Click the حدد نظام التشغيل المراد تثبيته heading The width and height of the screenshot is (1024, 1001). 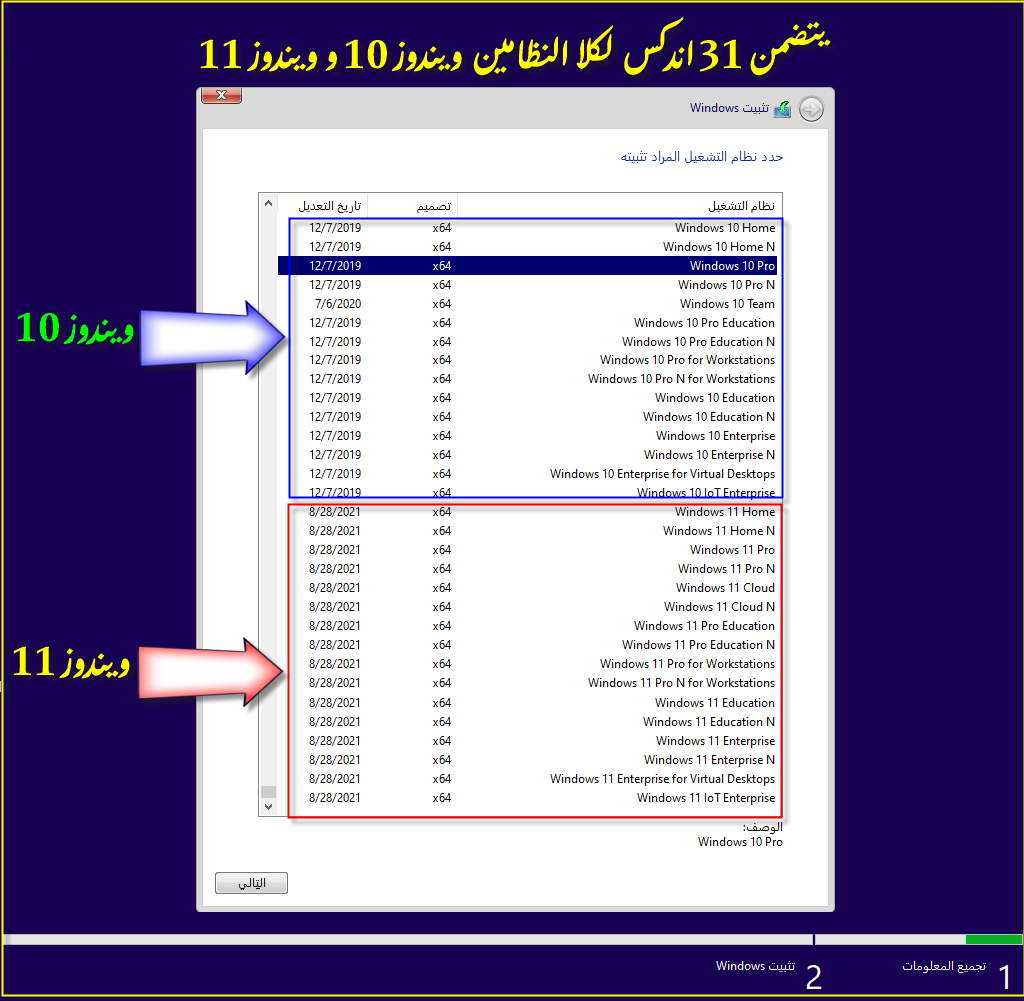[701, 157]
